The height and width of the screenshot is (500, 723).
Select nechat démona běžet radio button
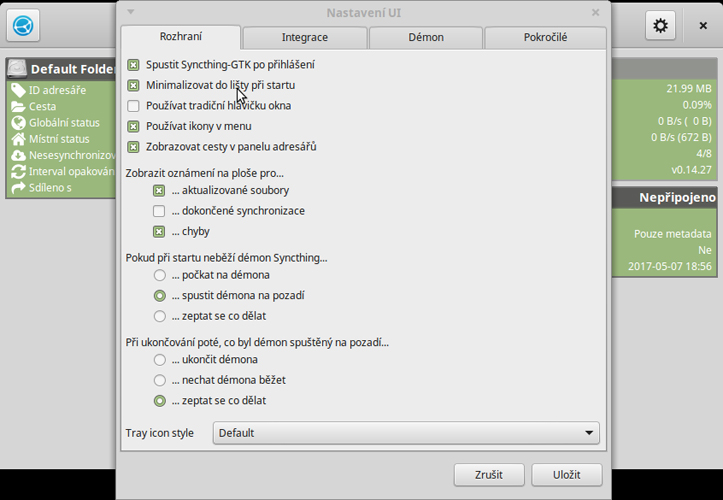[x=160, y=381]
